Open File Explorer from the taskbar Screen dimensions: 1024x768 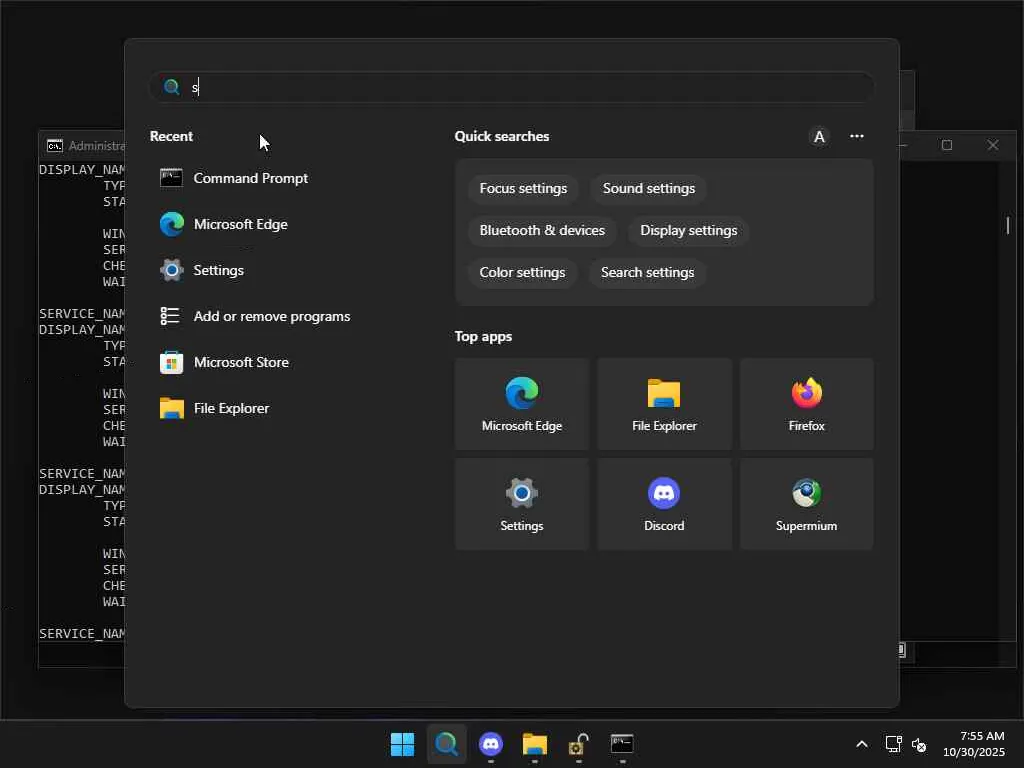pyautogui.click(x=535, y=744)
